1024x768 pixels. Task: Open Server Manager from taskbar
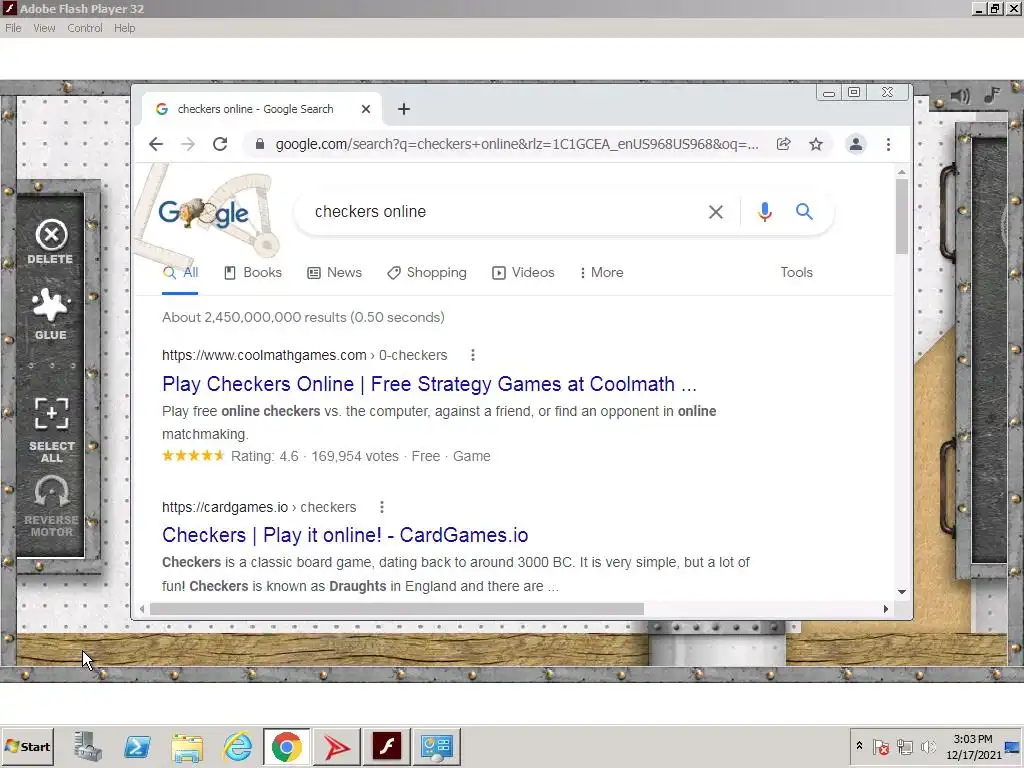(88, 747)
